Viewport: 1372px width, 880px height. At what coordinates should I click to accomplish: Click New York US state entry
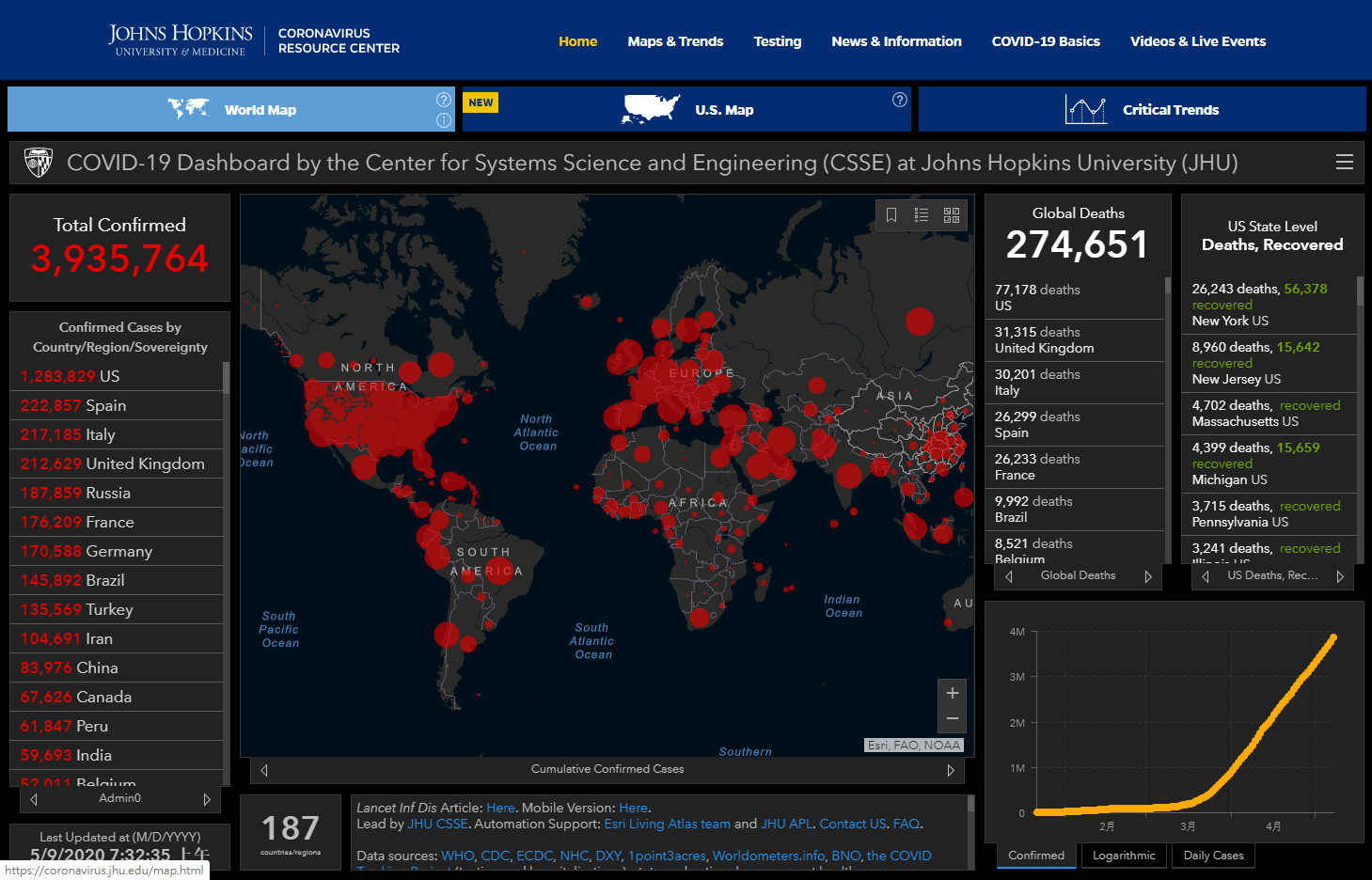(x=1269, y=305)
